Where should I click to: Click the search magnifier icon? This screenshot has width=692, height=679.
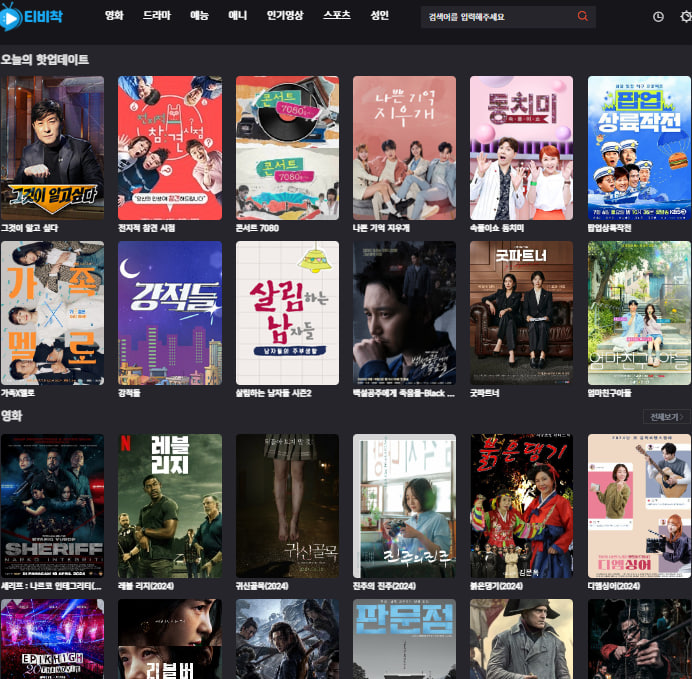point(583,16)
